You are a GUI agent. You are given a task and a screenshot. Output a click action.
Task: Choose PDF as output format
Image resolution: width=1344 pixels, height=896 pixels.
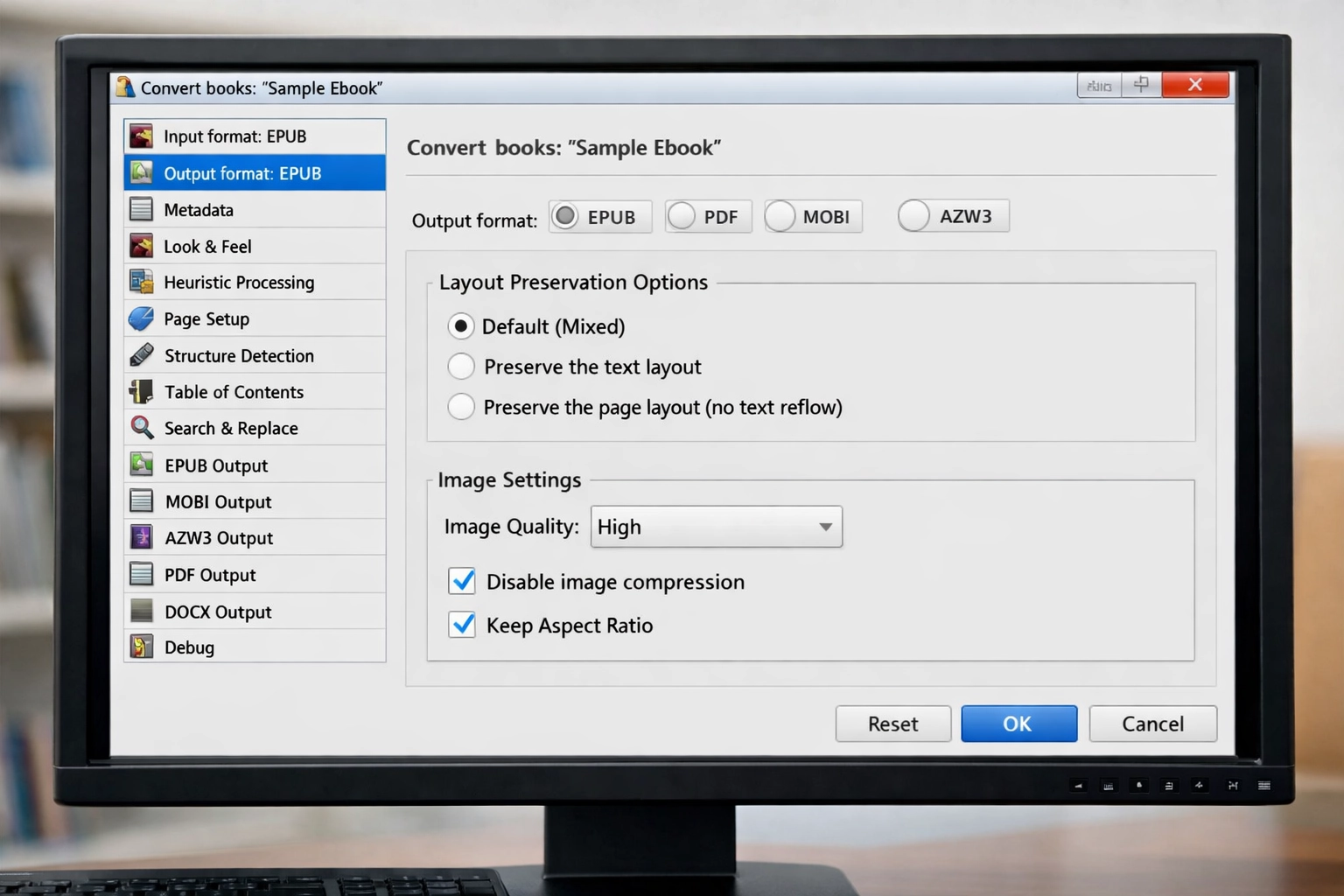[x=682, y=216]
